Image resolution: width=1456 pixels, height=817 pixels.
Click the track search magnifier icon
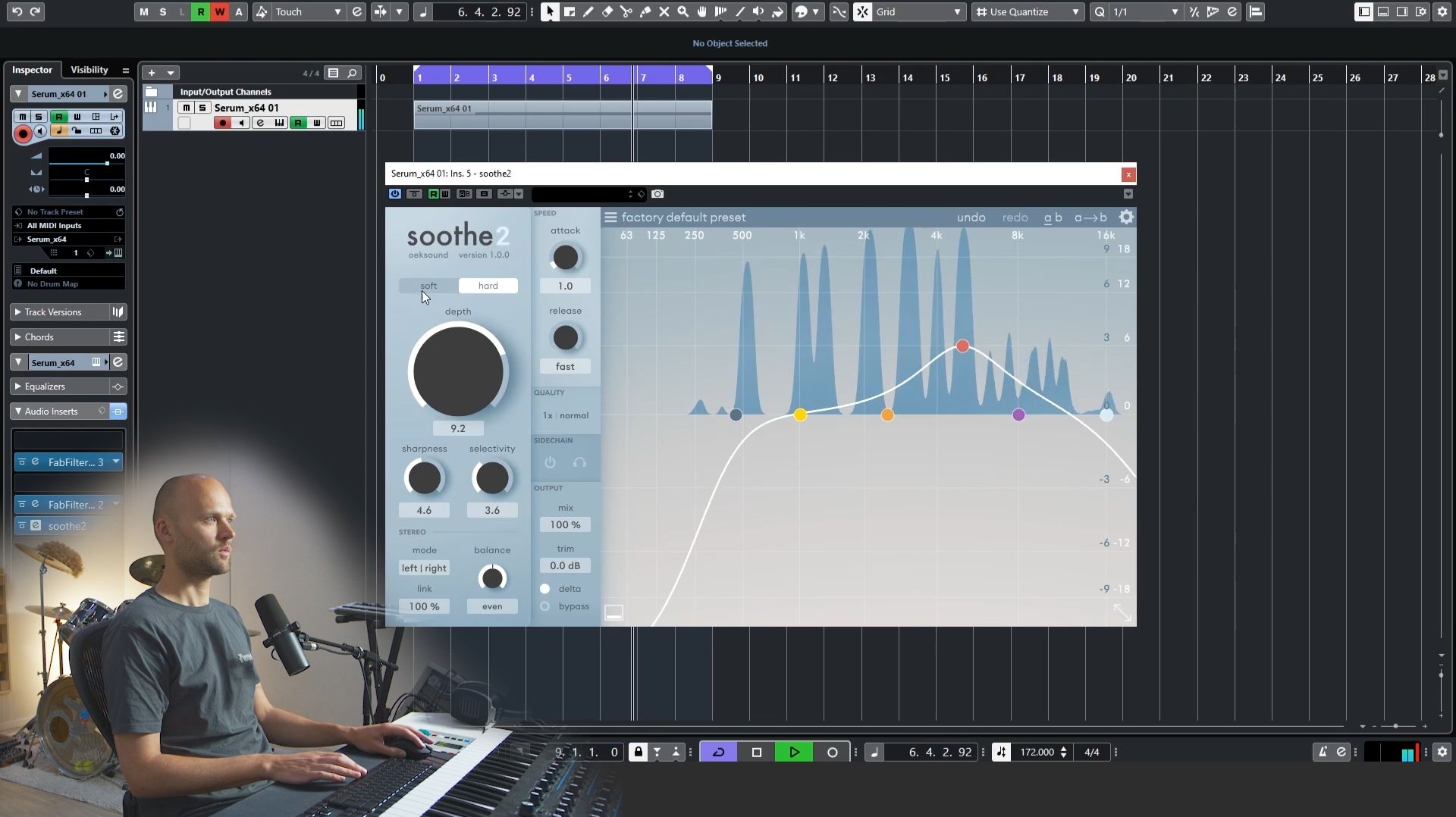(352, 73)
